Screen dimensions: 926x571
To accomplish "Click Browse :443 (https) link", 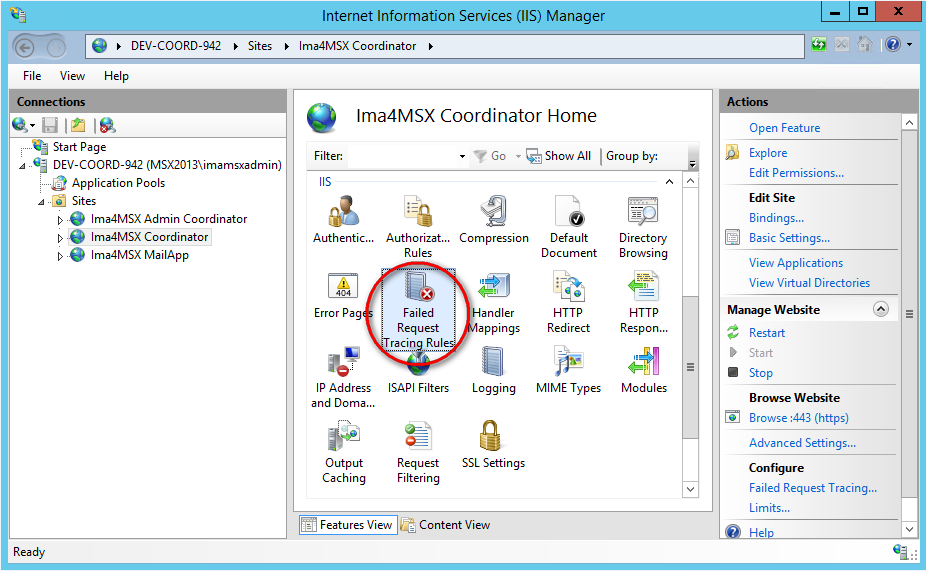I will click(798, 417).
